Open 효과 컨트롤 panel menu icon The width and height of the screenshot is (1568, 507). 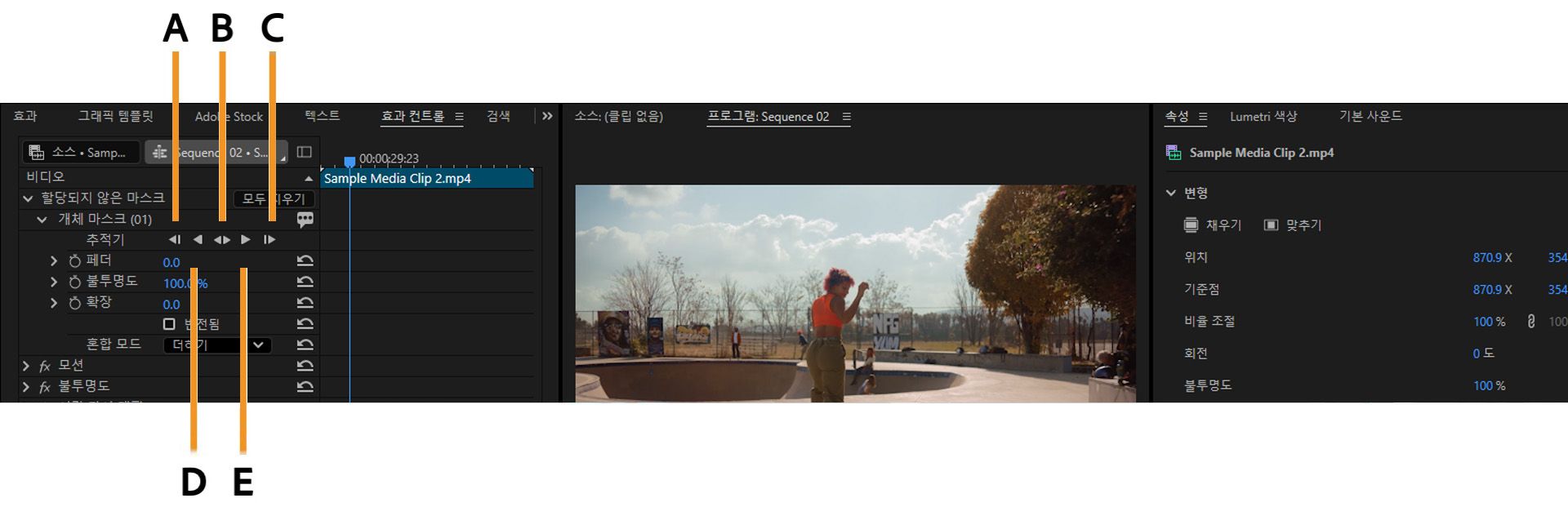click(459, 117)
